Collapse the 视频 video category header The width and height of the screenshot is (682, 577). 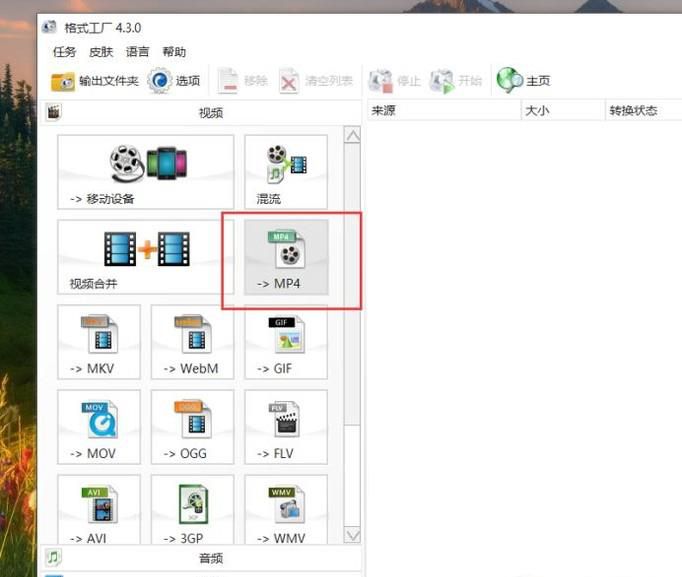click(210, 112)
